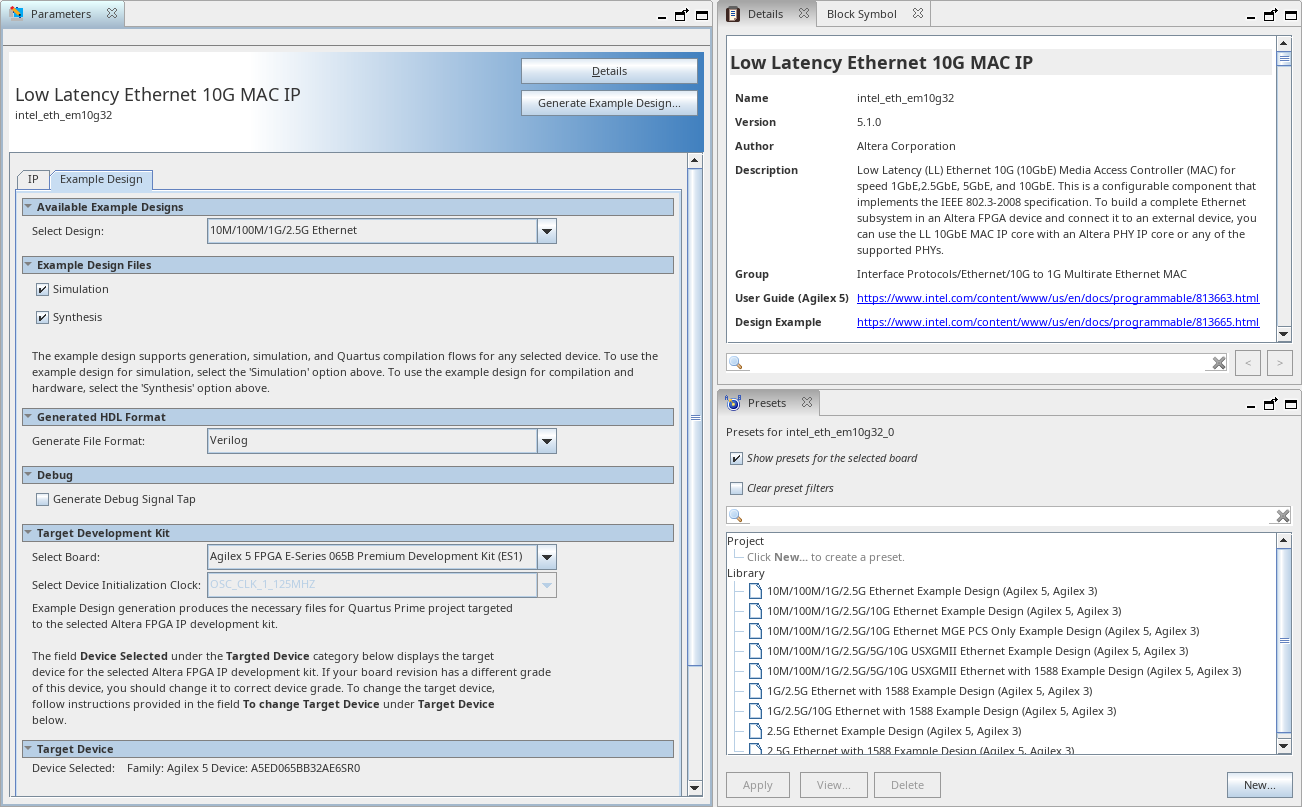Close the Block Symbol tab via its X

coord(917,14)
